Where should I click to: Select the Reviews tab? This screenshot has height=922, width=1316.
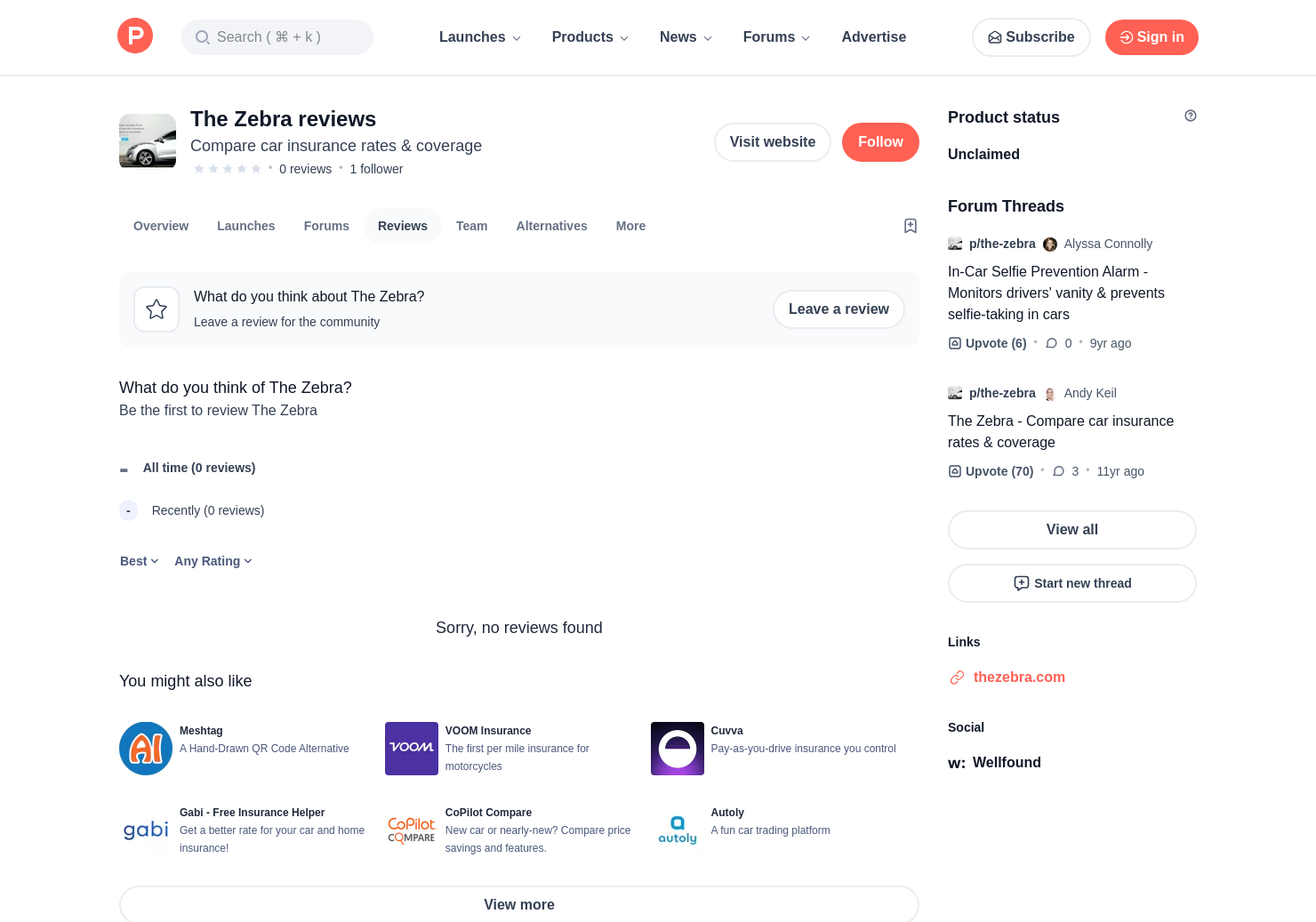[403, 226]
